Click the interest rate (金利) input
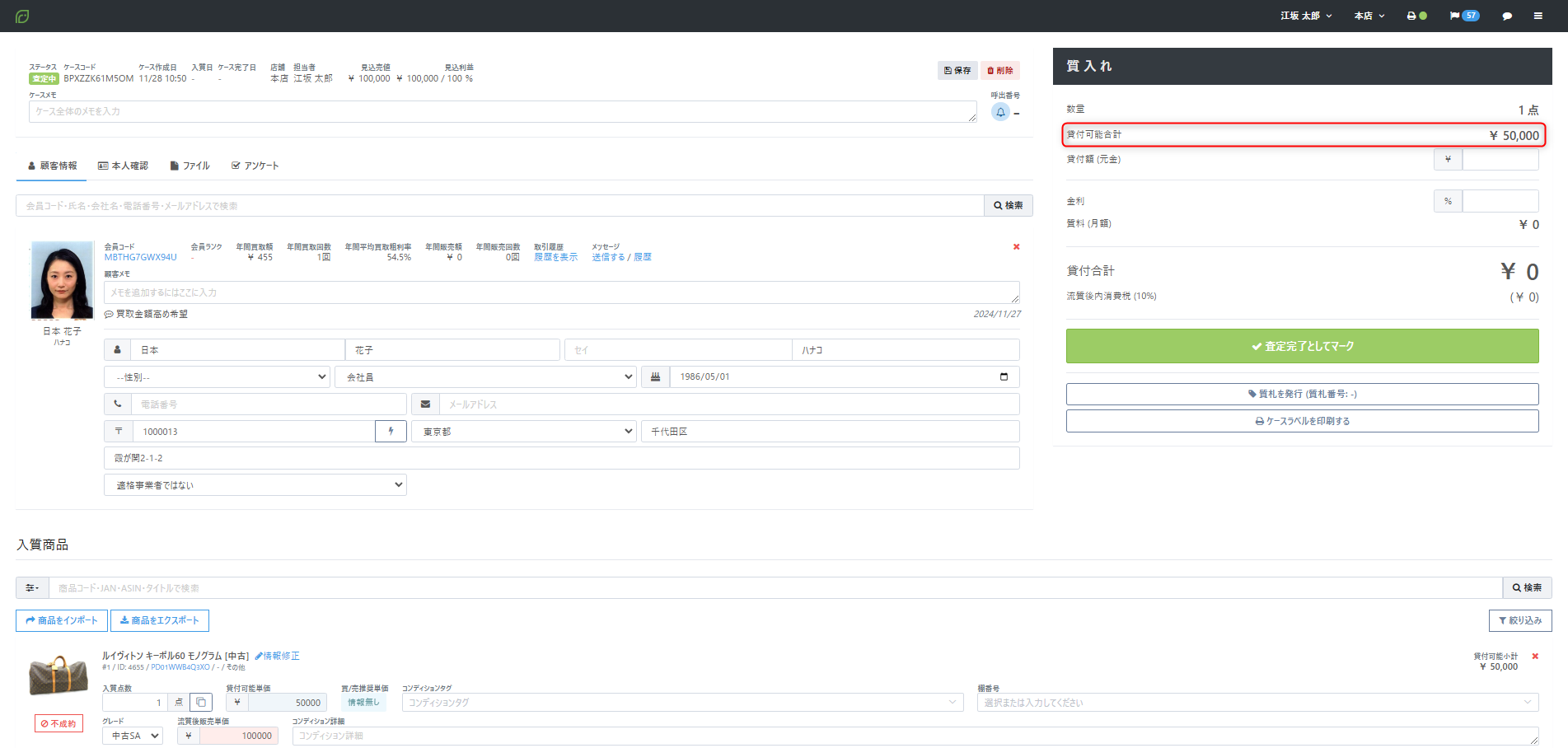Viewport: 1568px width, 748px height. click(x=1500, y=201)
